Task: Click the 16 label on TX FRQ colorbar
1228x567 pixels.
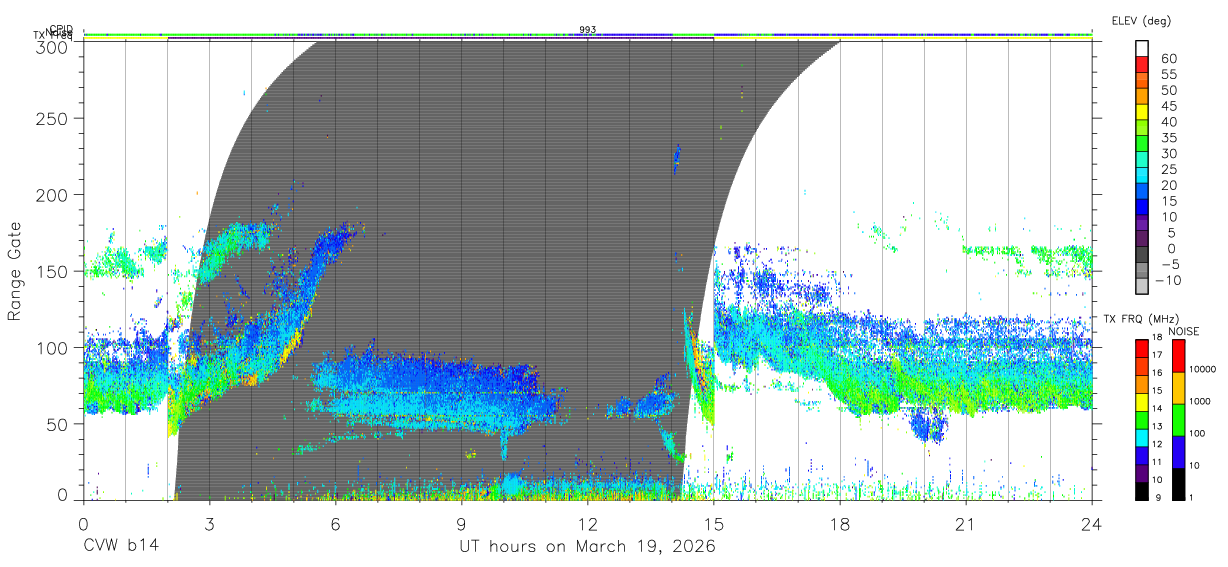Action: 1158,373
